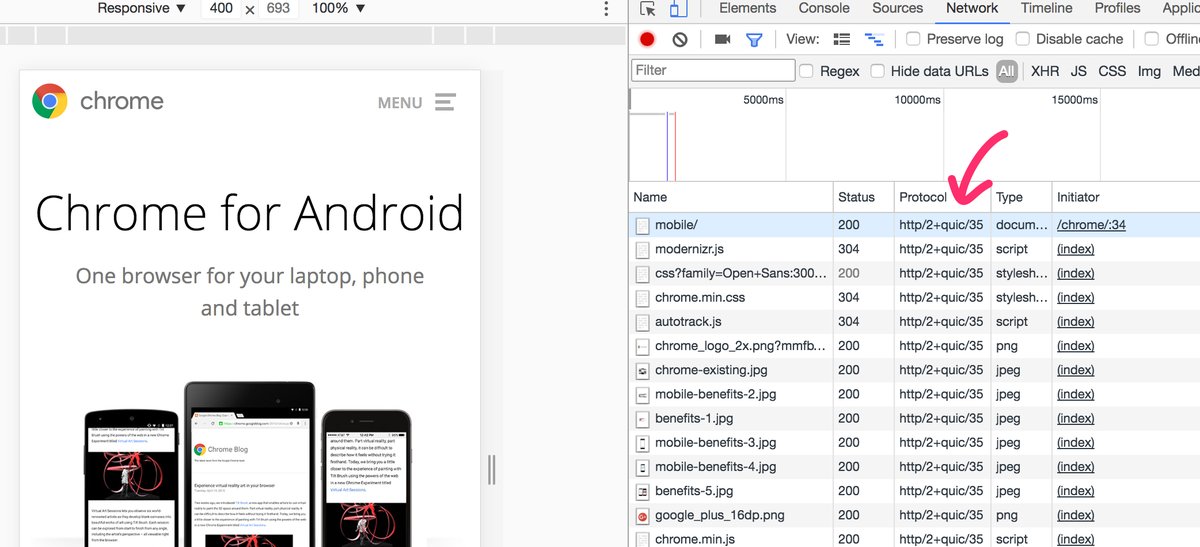Image resolution: width=1200 pixels, height=547 pixels.
Task: Open the hamburger MENU icon on page
Action: [446, 102]
